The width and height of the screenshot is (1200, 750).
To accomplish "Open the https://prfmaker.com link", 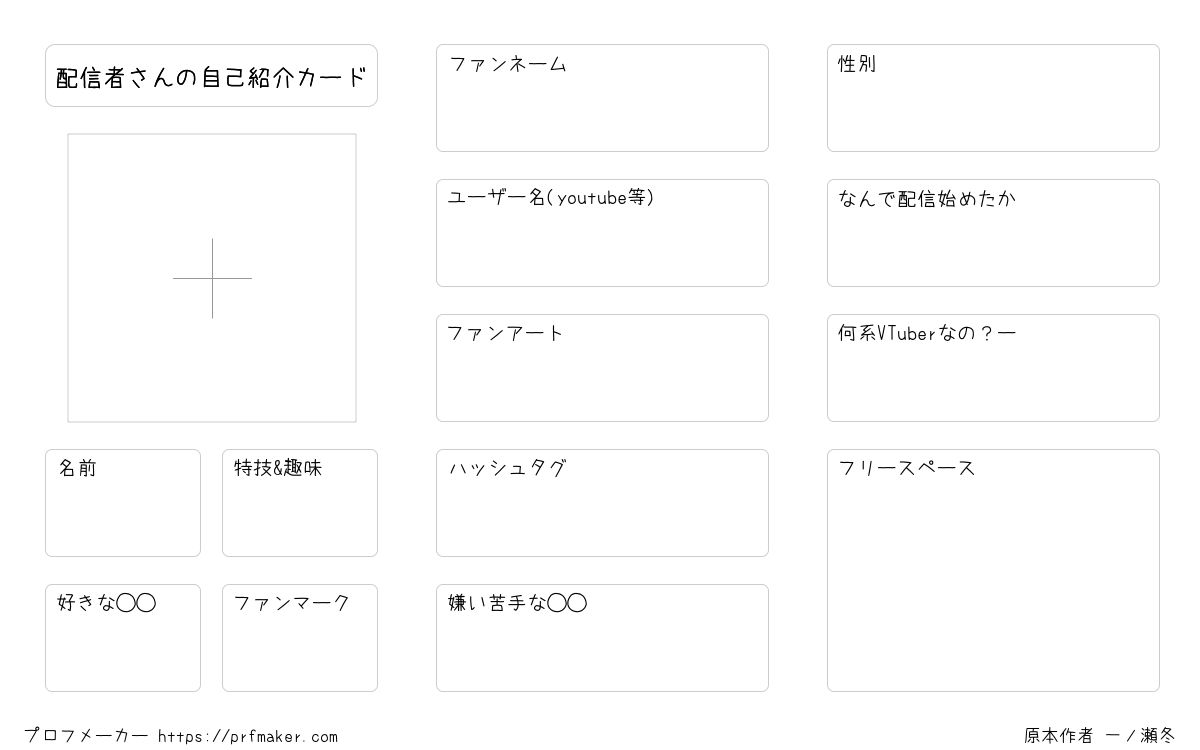I will tap(248, 737).
